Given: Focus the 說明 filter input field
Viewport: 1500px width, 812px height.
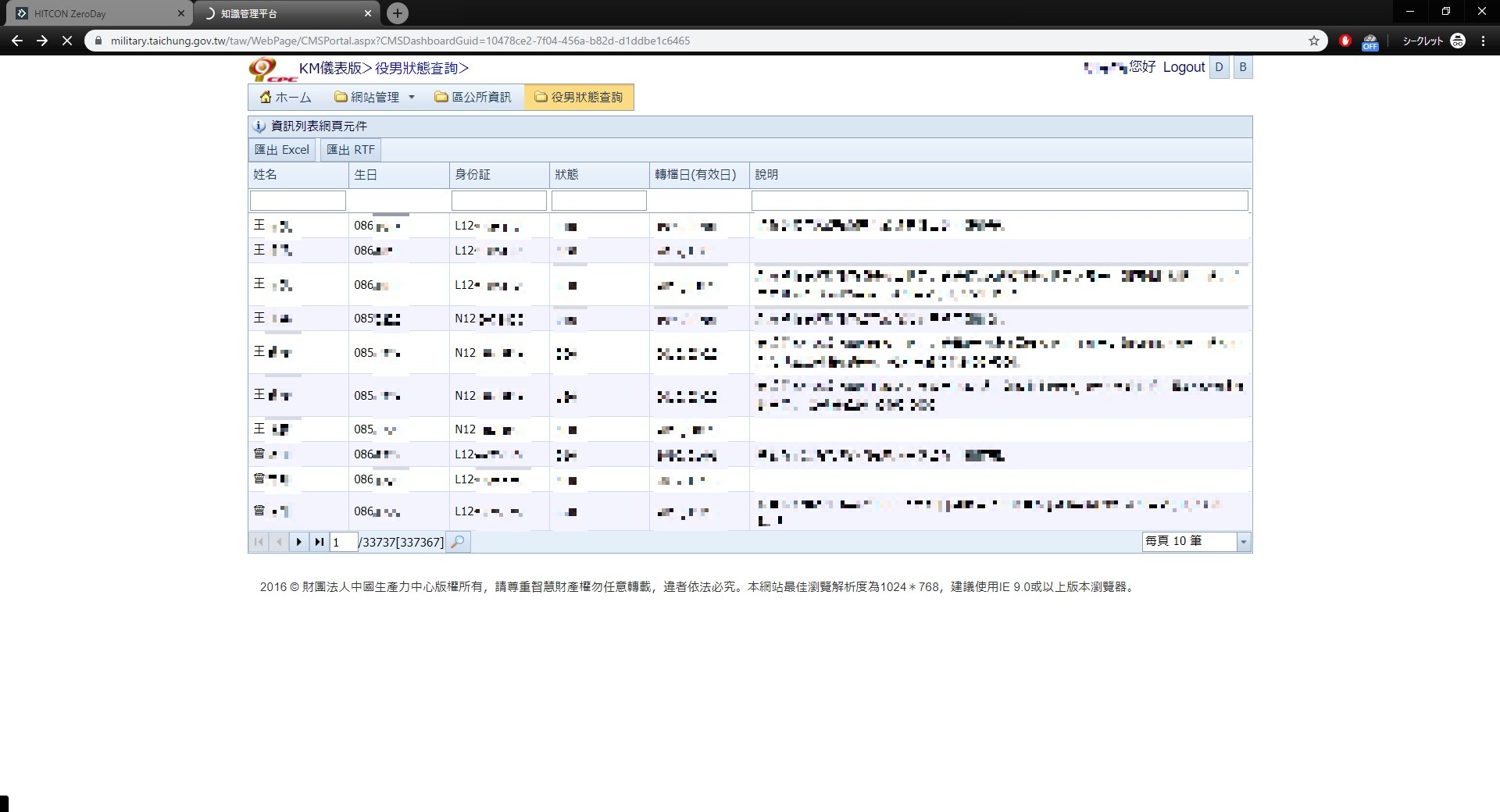Looking at the screenshot, I should tap(1000, 201).
